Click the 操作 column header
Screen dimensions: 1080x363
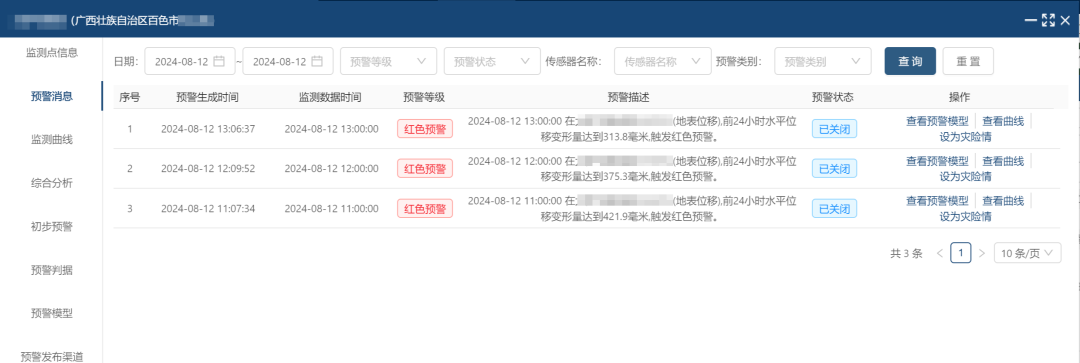click(x=959, y=97)
